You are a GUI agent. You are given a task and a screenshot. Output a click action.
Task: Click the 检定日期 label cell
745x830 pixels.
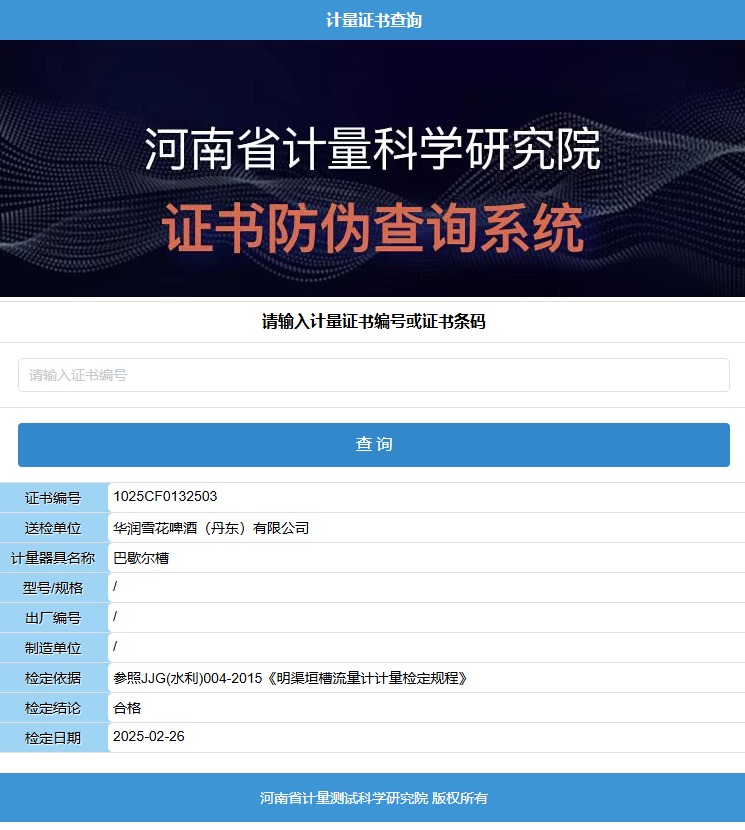point(53,738)
